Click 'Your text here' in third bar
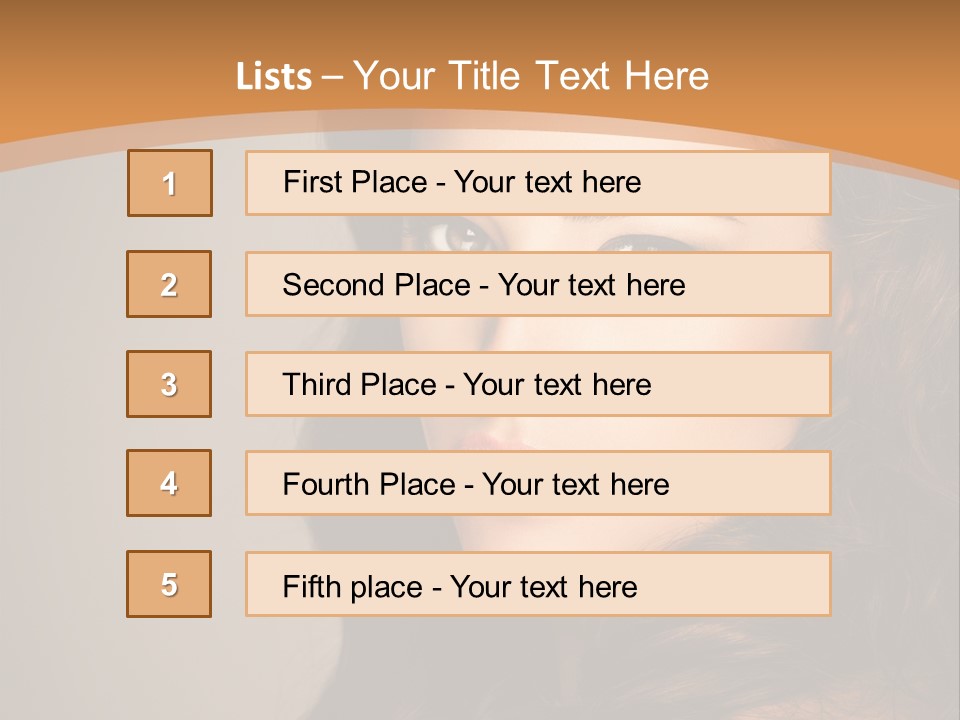Screen dimensions: 960x720 (557, 384)
